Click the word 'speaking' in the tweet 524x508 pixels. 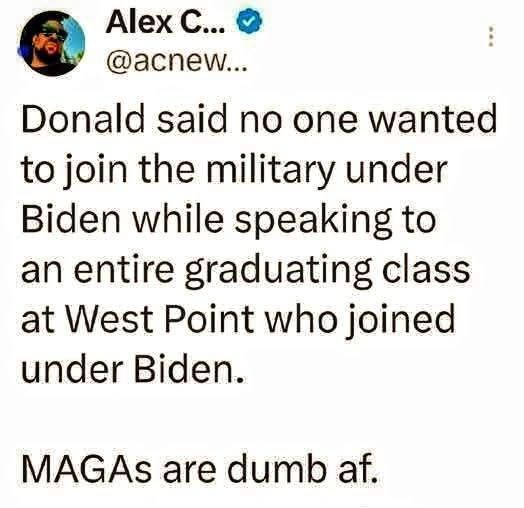click(312, 220)
